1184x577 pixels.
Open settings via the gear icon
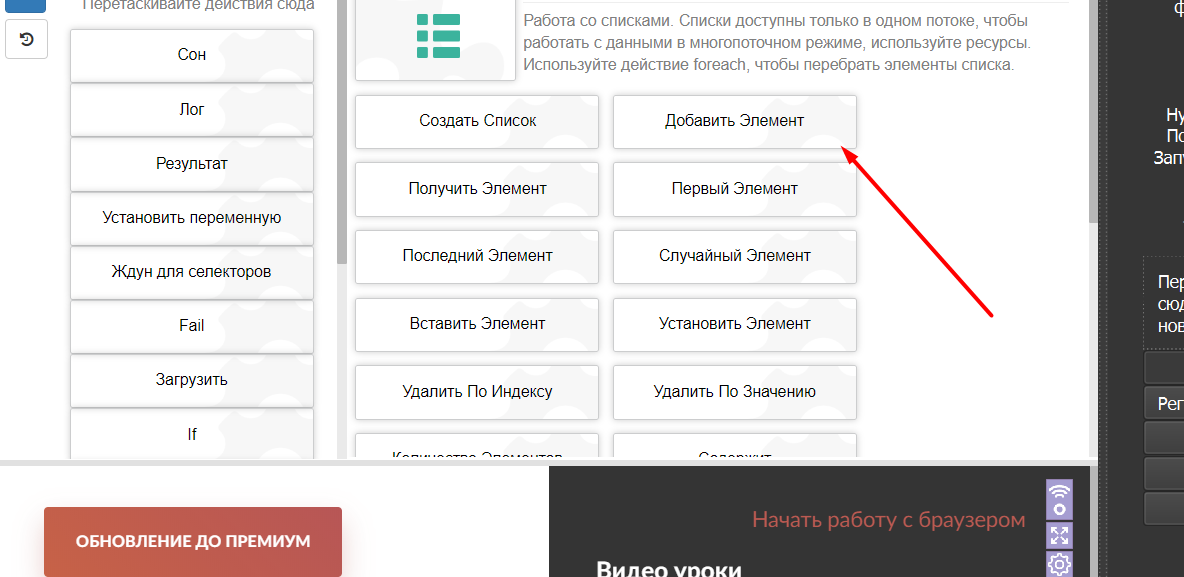pos(1059,565)
